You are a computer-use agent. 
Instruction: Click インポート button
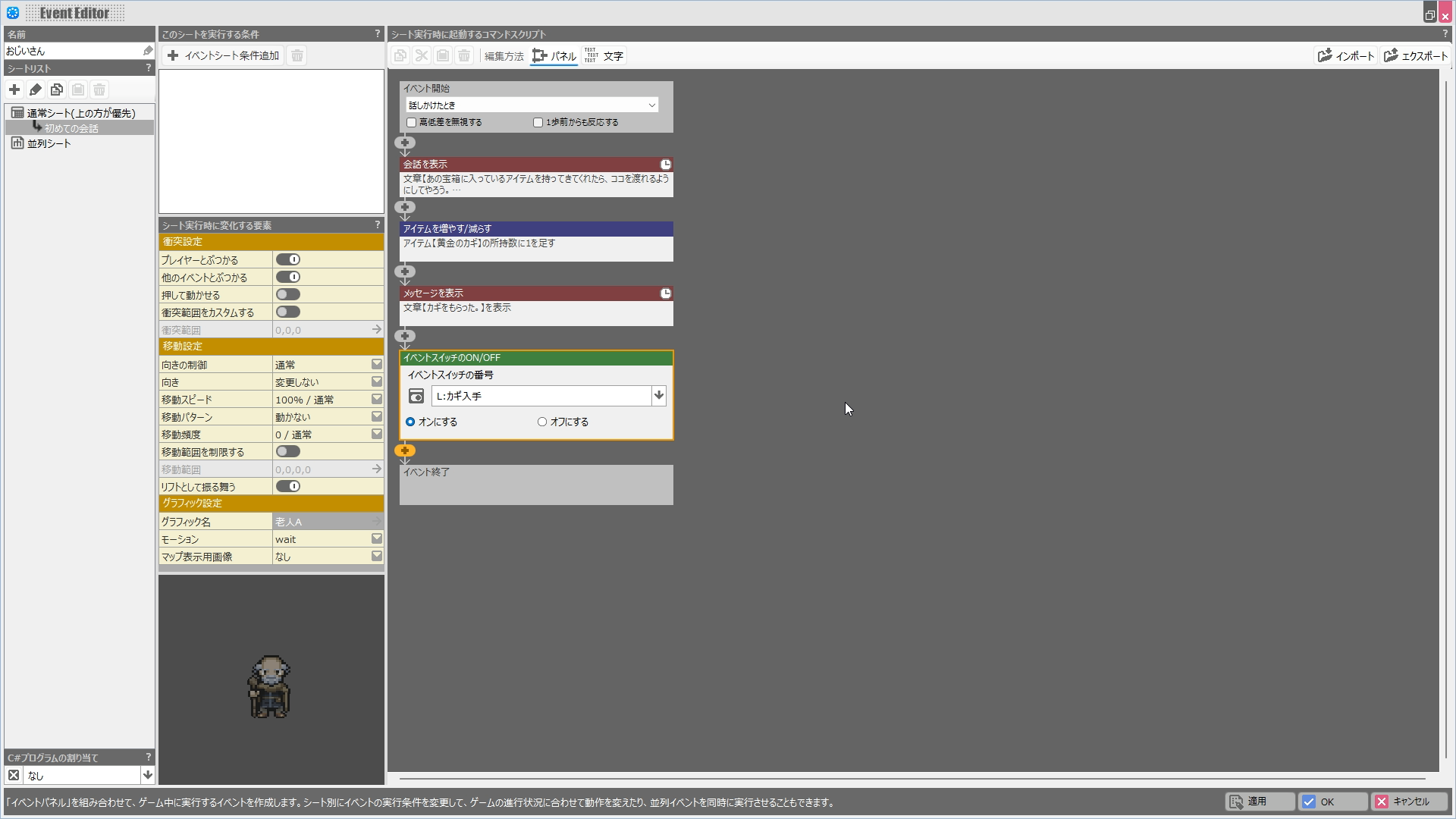tap(1346, 55)
